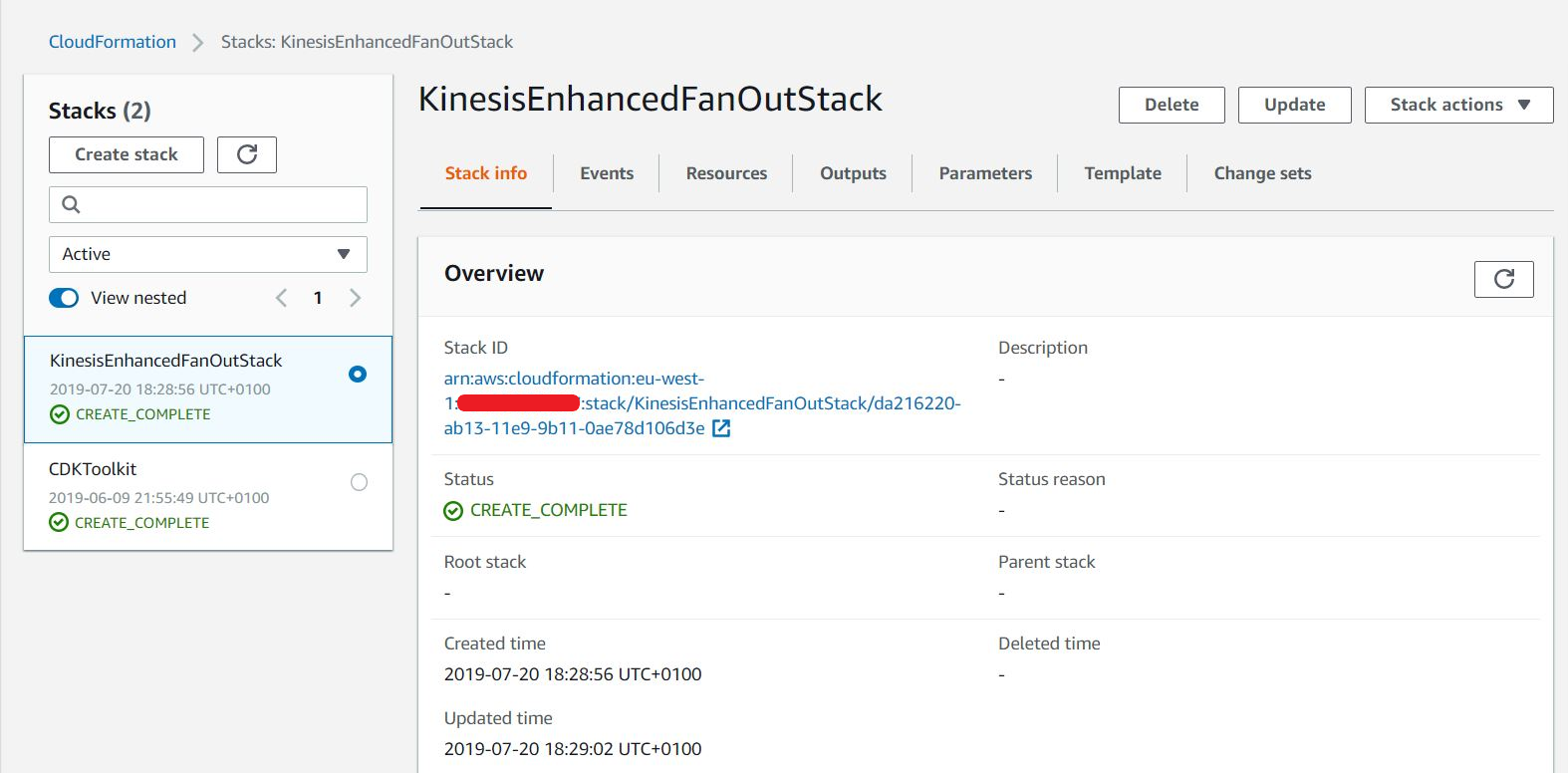
Task: Click the Parent stack label
Action: pos(1046,562)
